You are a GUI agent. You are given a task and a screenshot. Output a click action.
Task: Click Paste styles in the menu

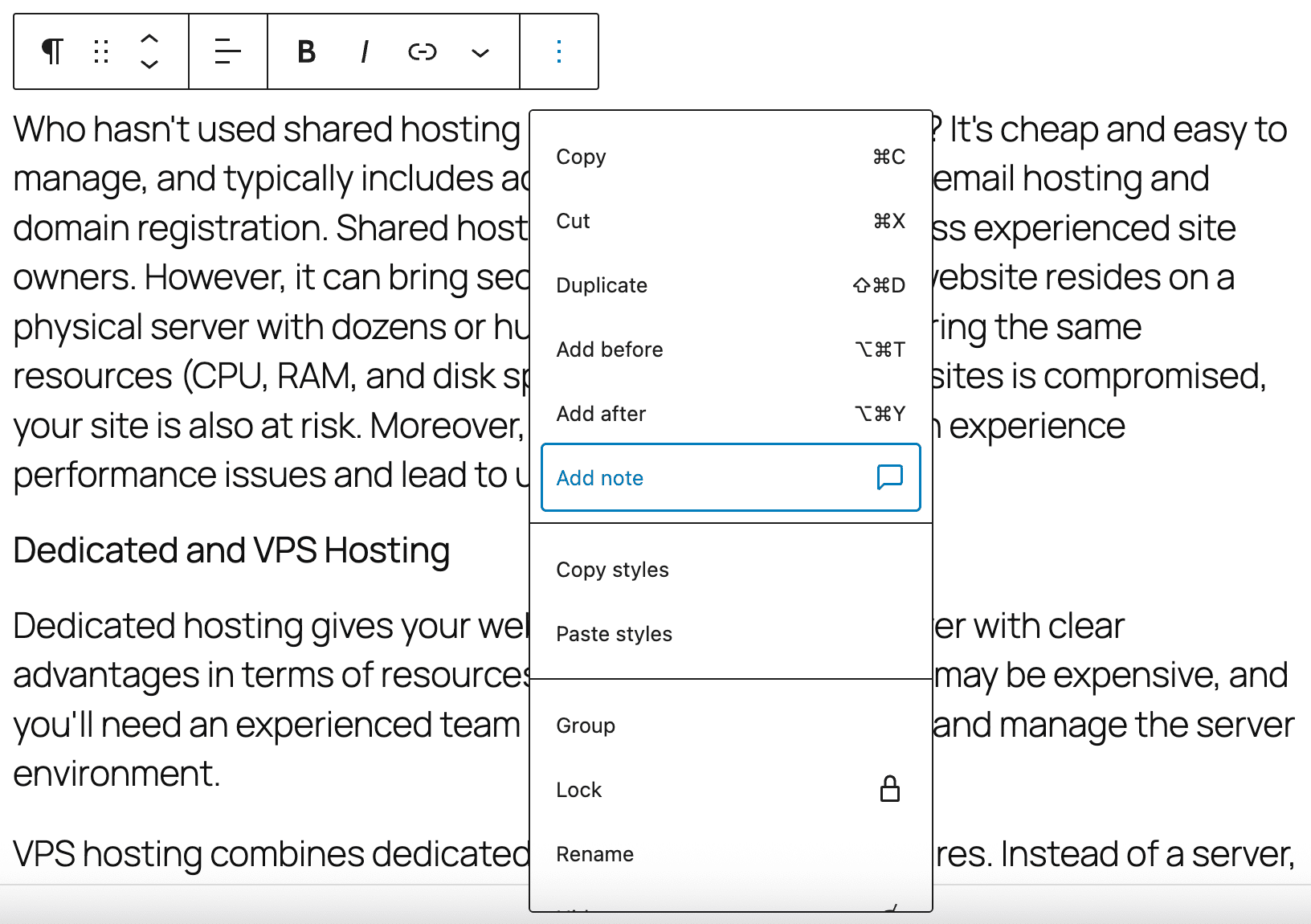coord(614,633)
